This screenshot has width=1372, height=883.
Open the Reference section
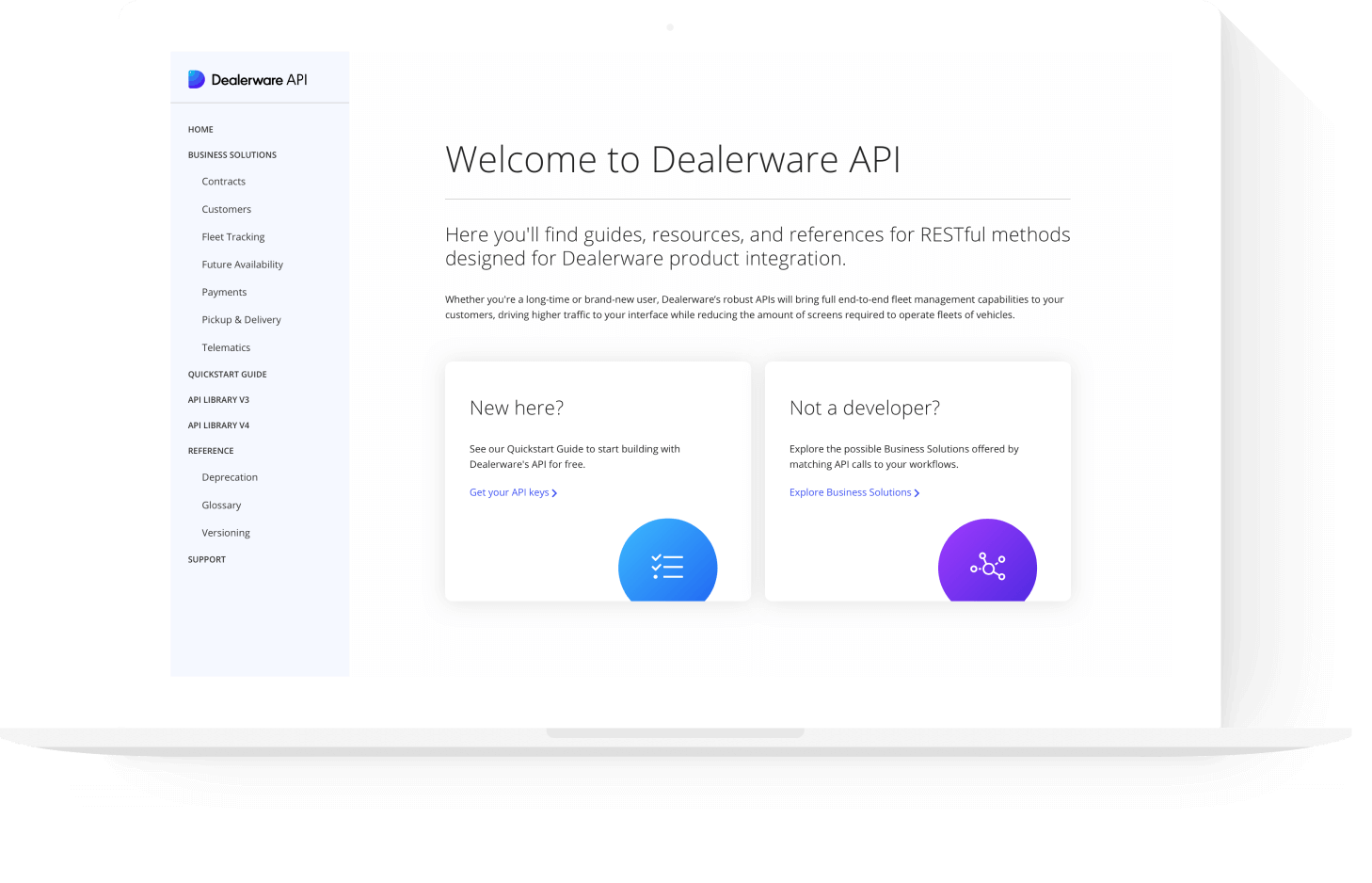tap(211, 451)
